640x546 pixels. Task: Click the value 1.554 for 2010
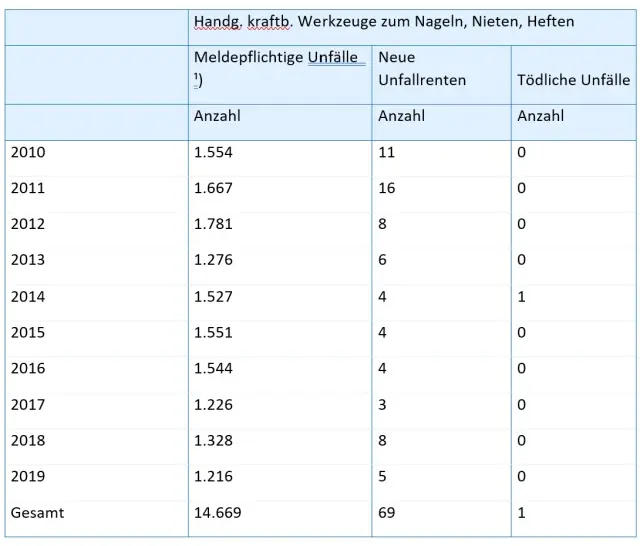tap(213, 153)
